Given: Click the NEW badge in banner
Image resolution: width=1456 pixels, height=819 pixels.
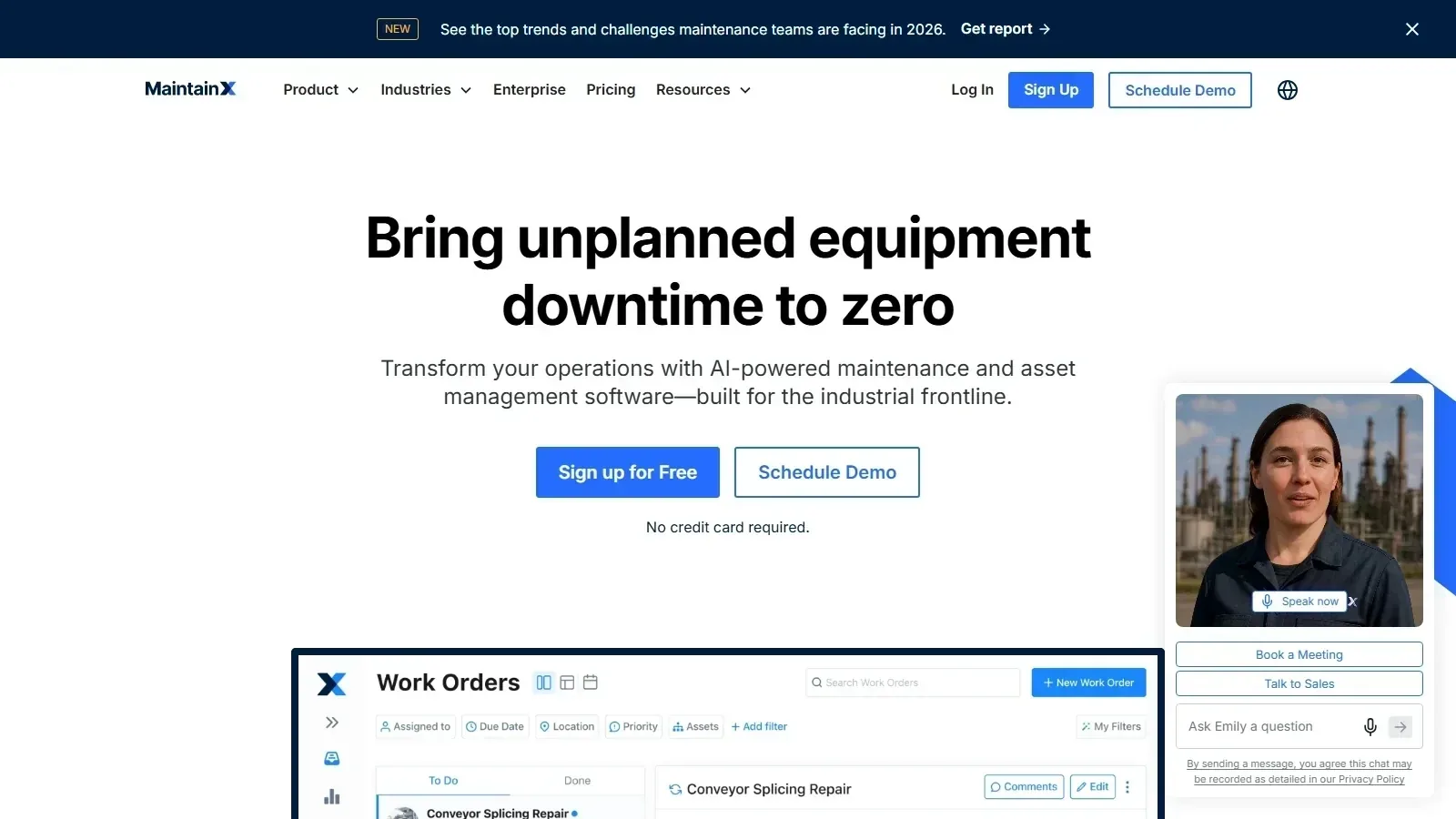Looking at the screenshot, I should [x=398, y=29].
